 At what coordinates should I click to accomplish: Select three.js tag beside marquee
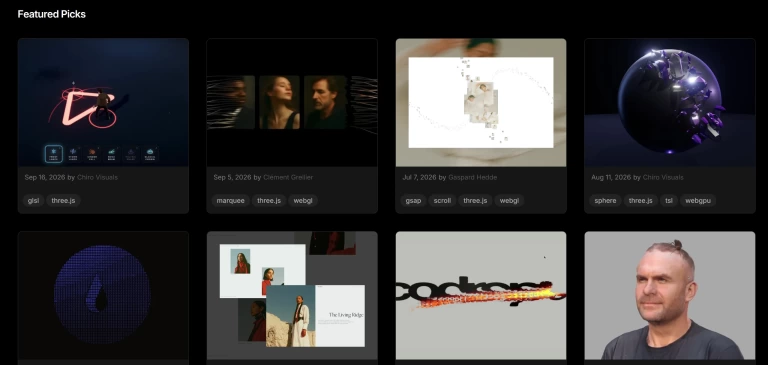click(269, 200)
